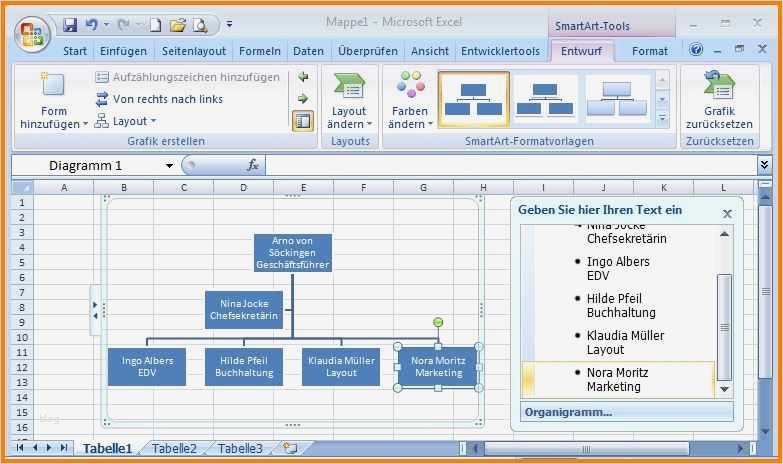Open the Start ribbon tab

74,51
